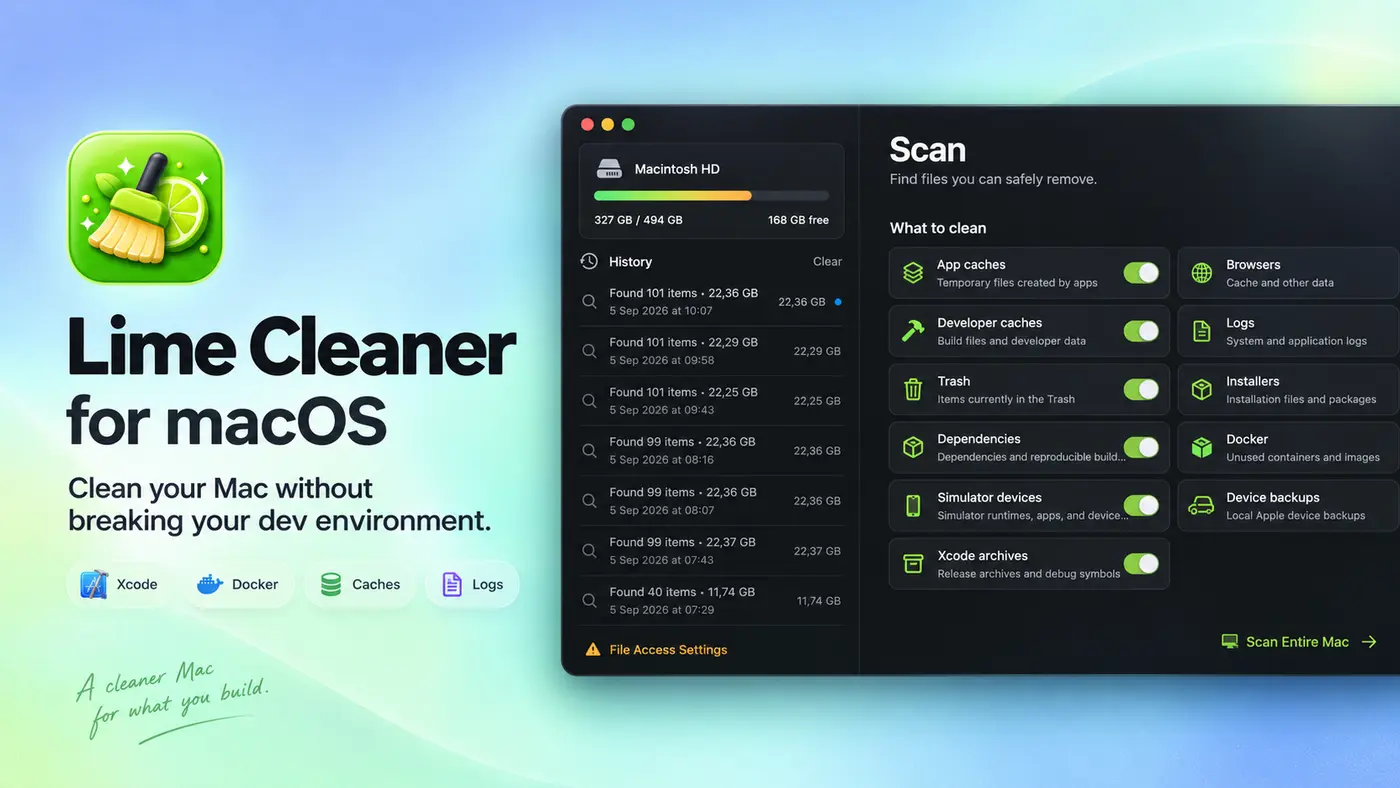Screen dimensions: 1400x788
Task: Click the Macintosh HD drive icon
Action: tap(609, 169)
